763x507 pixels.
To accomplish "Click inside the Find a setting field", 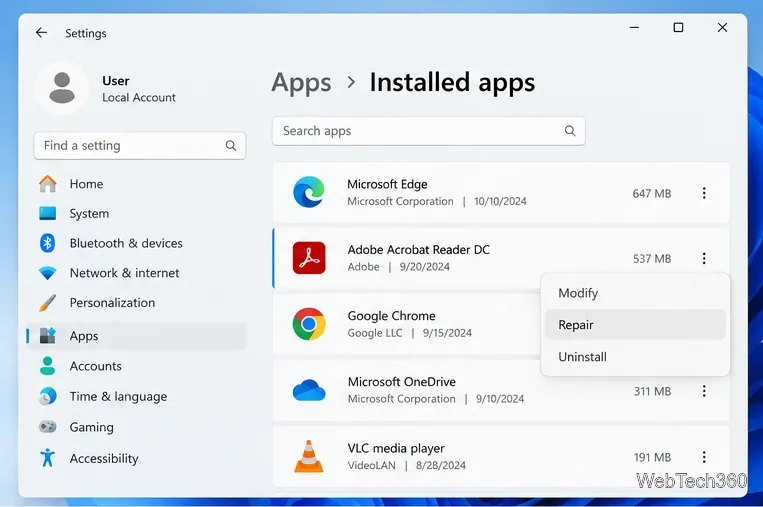I will (x=140, y=145).
